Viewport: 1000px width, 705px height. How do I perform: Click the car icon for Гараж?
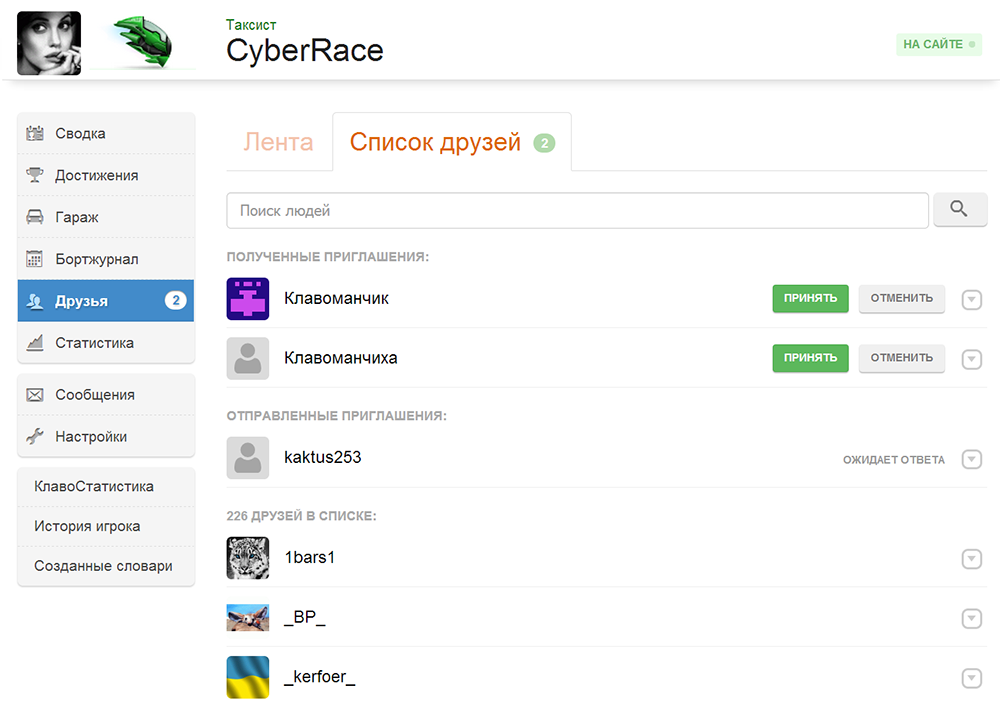point(35,218)
